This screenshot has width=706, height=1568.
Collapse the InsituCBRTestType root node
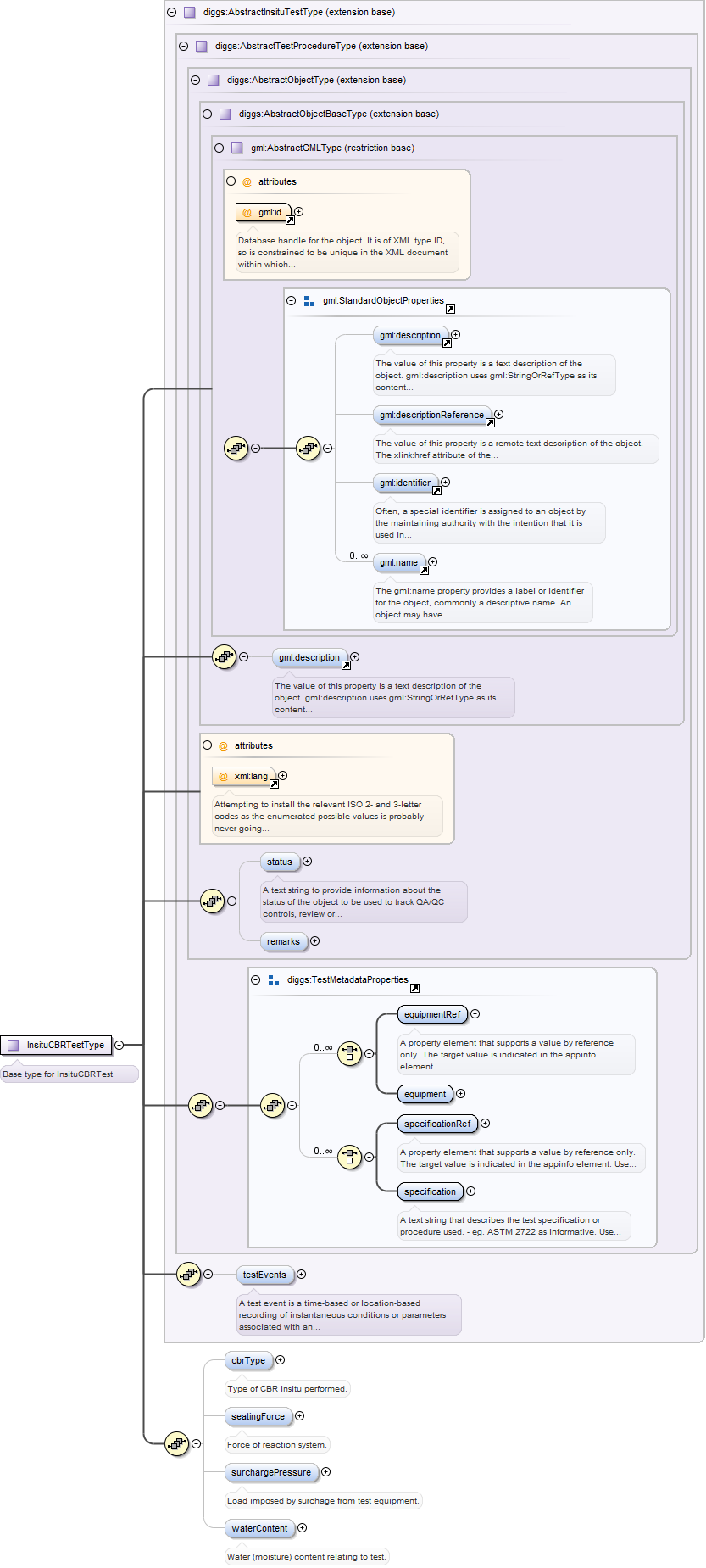click(x=120, y=1045)
